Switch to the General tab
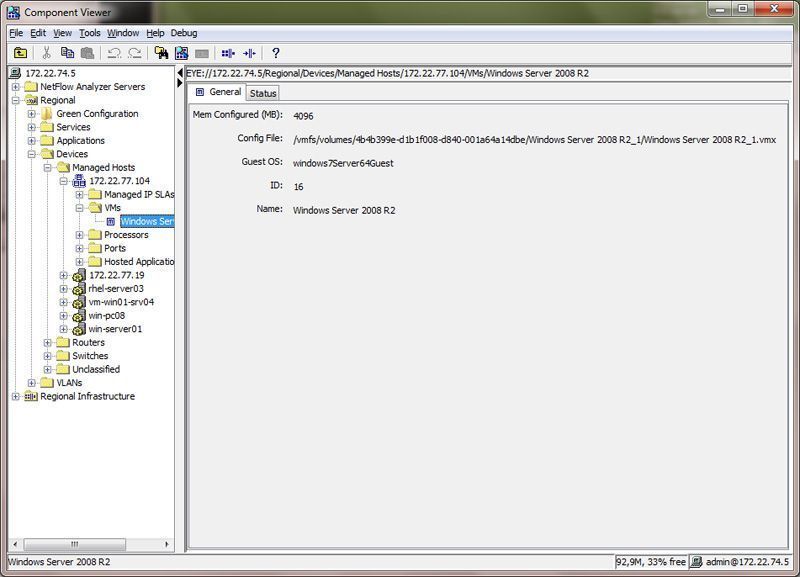Viewport: 800px width, 577px height. pyautogui.click(x=218, y=92)
